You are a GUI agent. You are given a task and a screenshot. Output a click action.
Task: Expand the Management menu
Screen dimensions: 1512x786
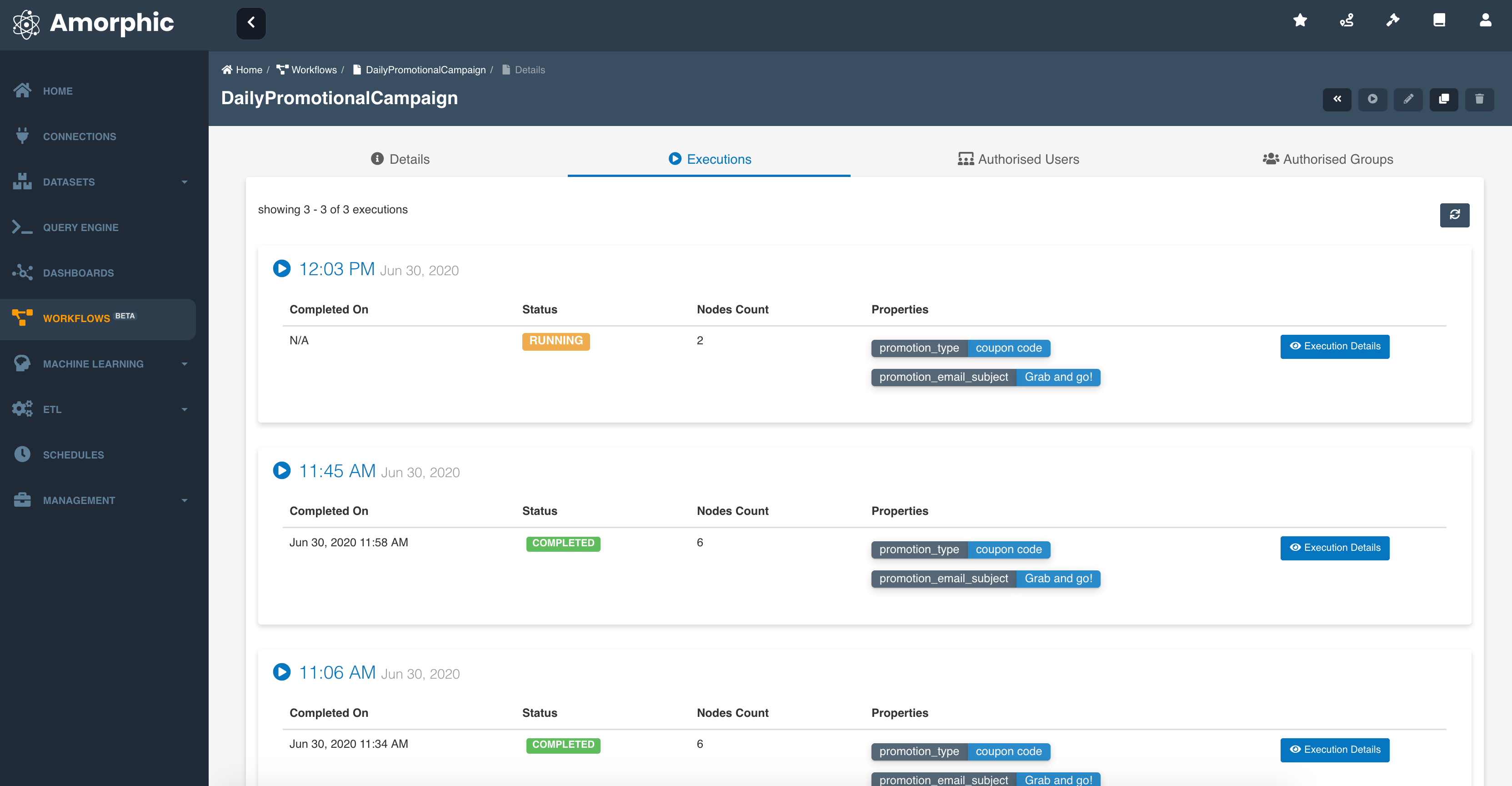79,500
